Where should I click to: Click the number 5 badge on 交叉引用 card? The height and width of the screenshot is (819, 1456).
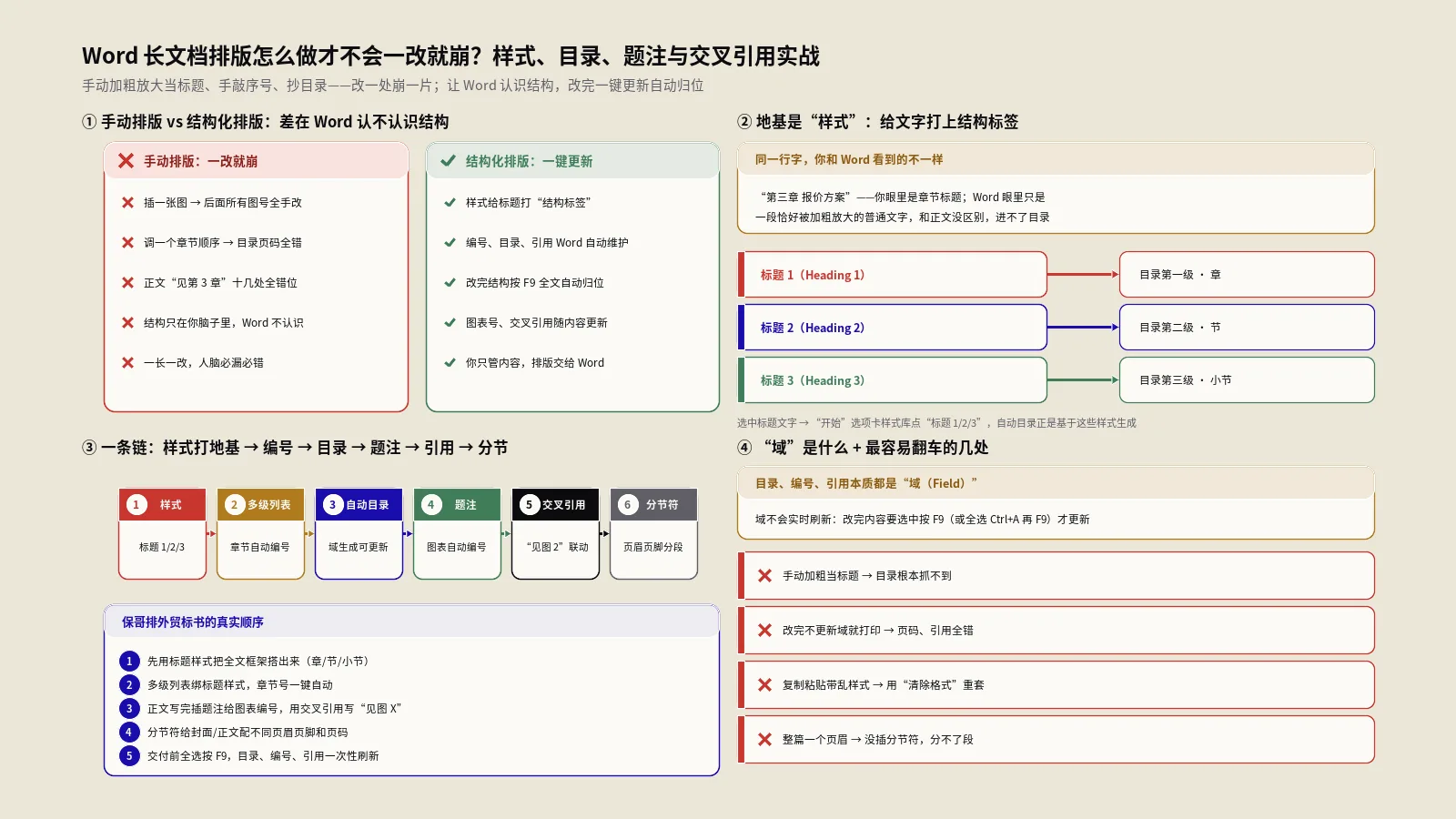click(x=530, y=505)
